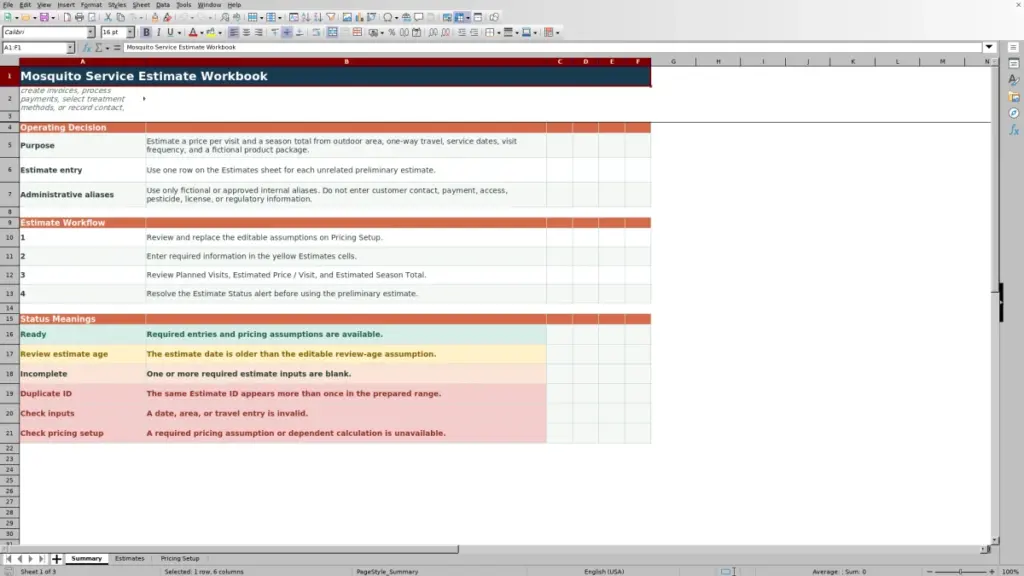Click the zoom out minus button
The image size is (1024, 576).
(x=929, y=571)
